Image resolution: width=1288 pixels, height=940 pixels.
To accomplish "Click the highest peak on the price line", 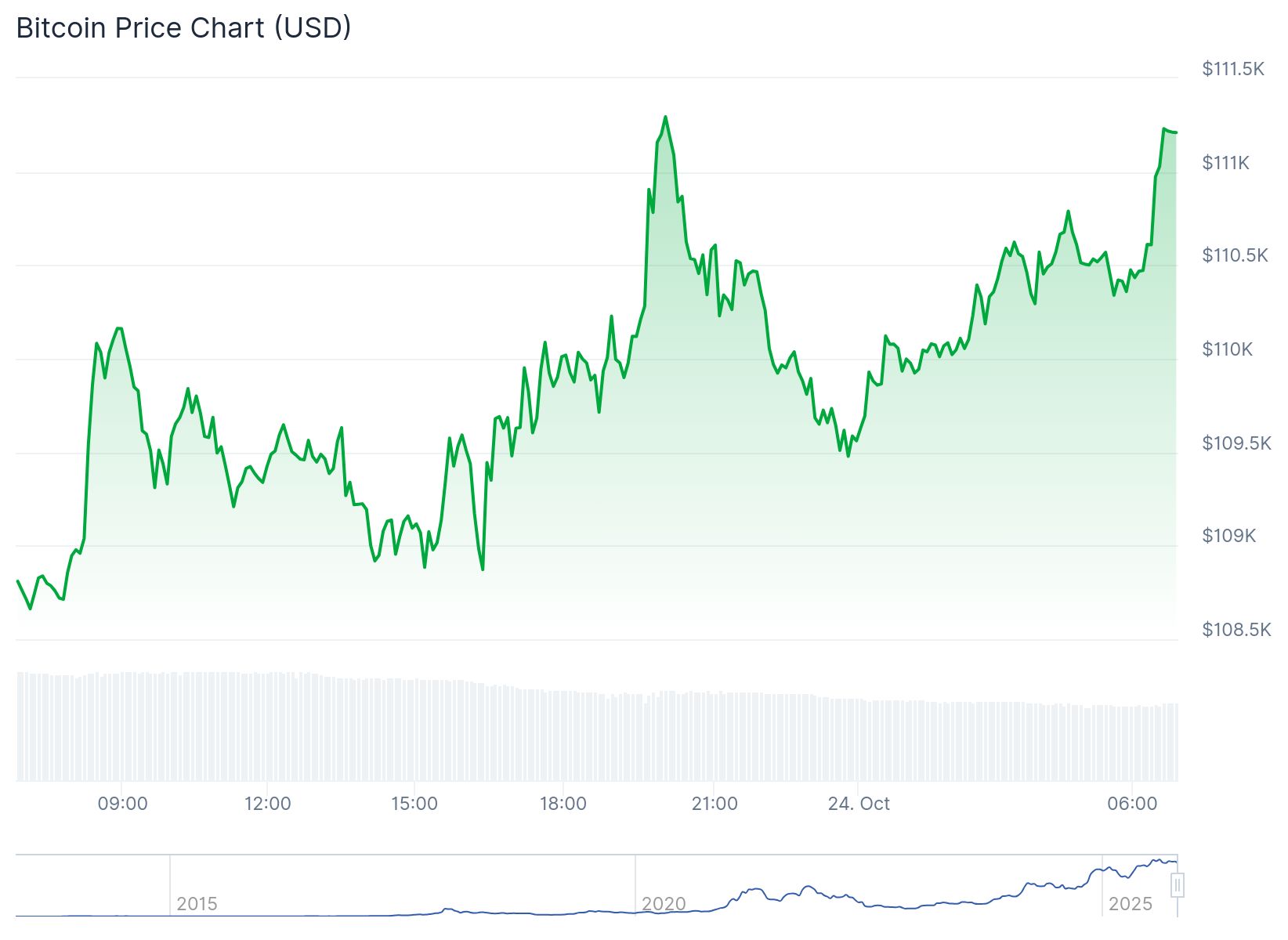I will (665, 117).
